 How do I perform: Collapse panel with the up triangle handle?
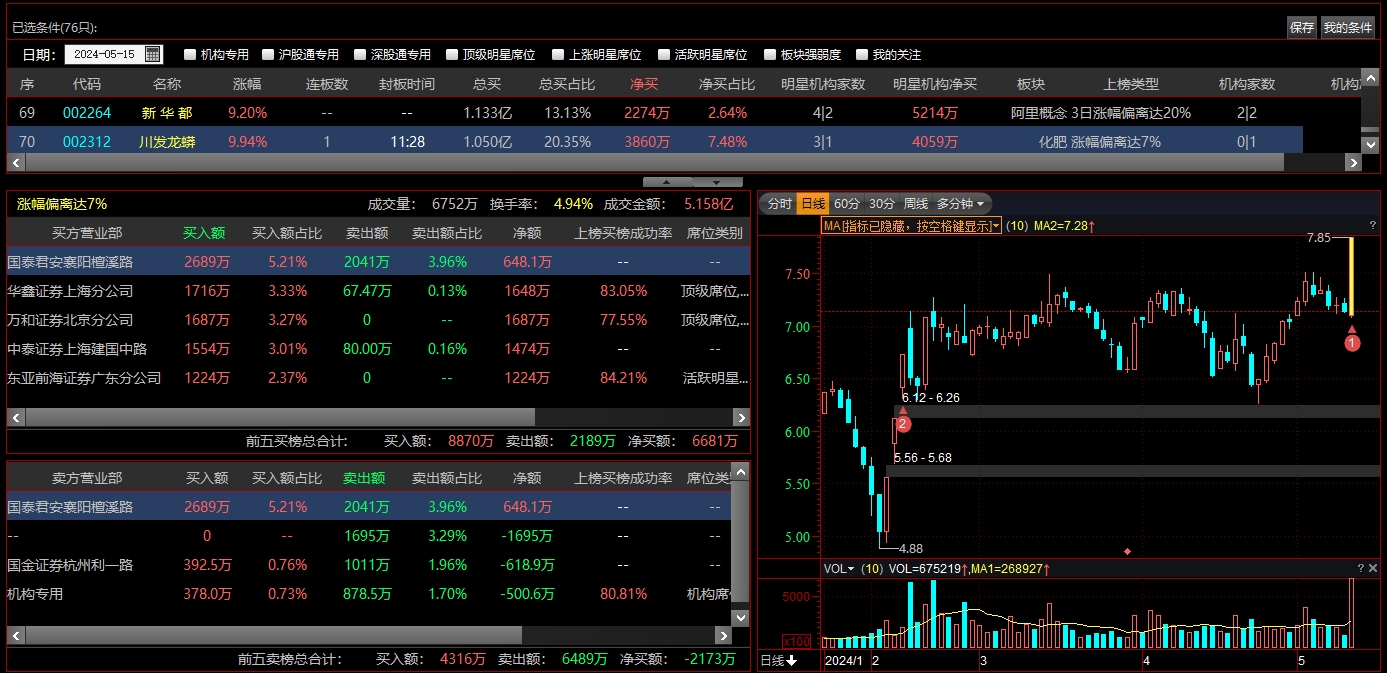point(667,182)
